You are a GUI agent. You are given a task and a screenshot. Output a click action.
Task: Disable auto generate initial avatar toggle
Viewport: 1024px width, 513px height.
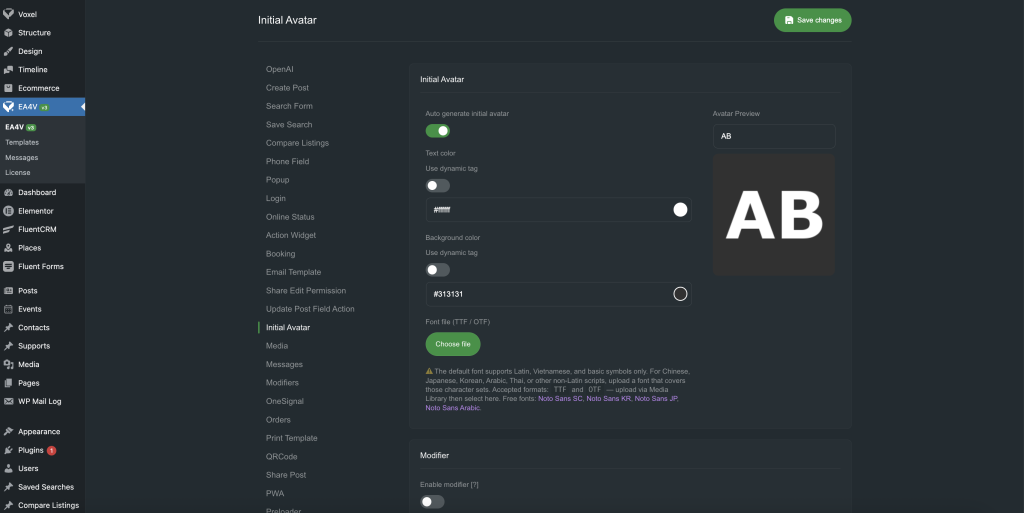coord(437,130)
